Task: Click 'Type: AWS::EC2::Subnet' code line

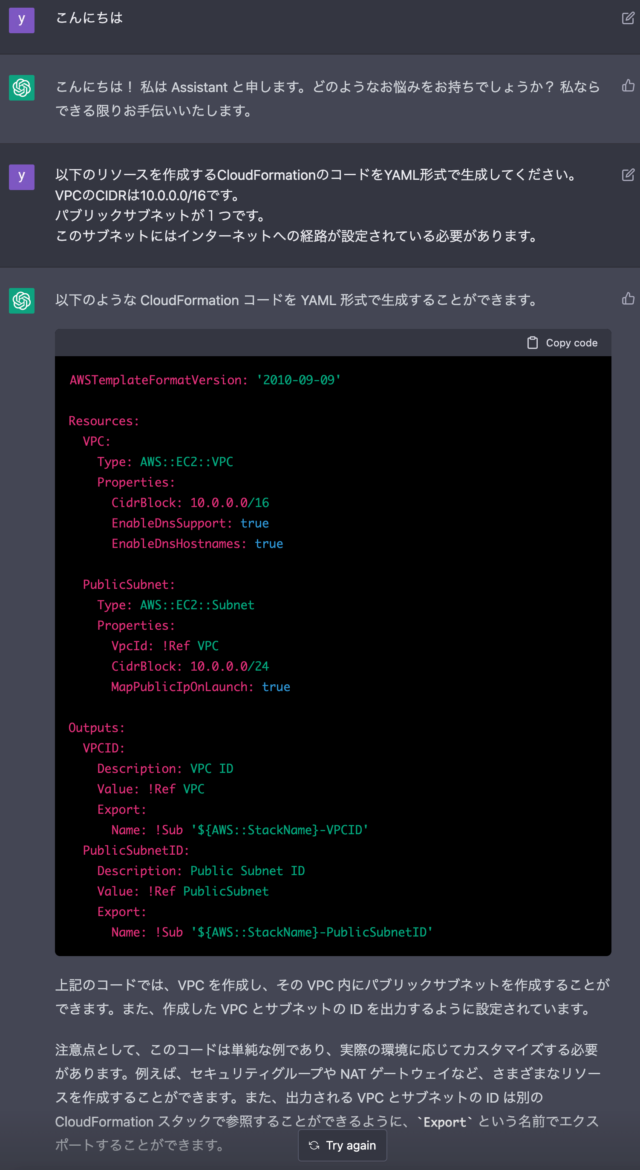Action: pyautogui.click(x=176, y=604)
